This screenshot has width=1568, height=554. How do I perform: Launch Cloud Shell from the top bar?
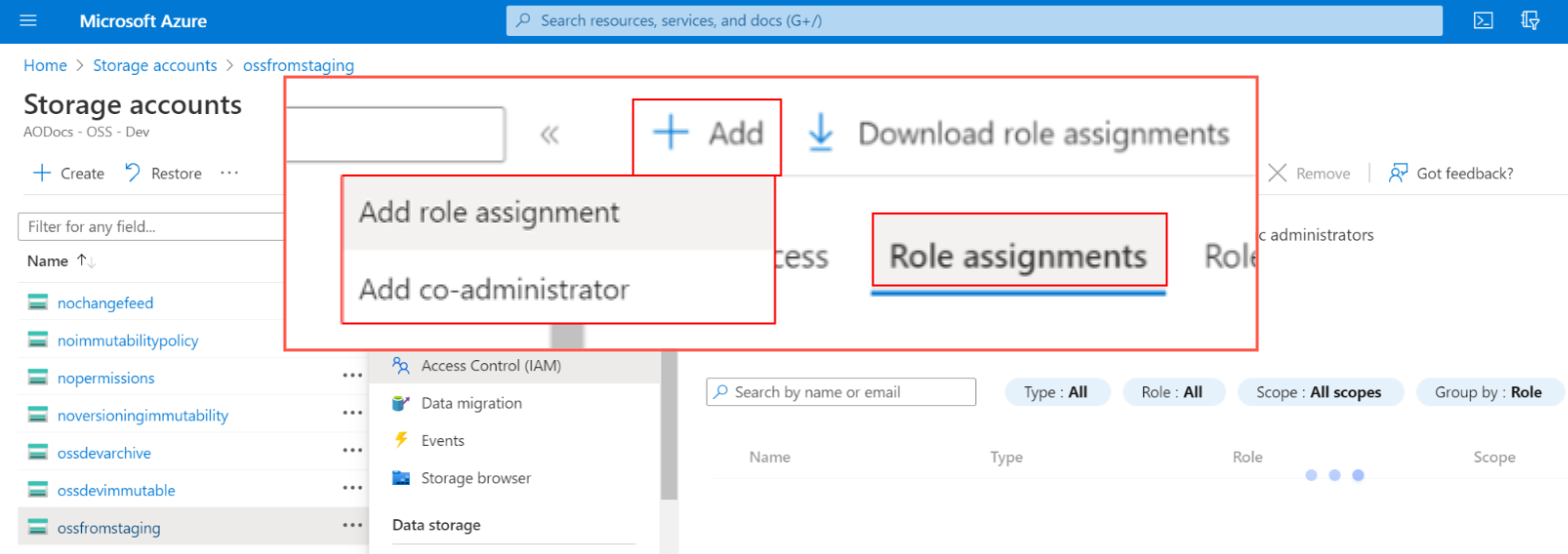(1483, 20)
